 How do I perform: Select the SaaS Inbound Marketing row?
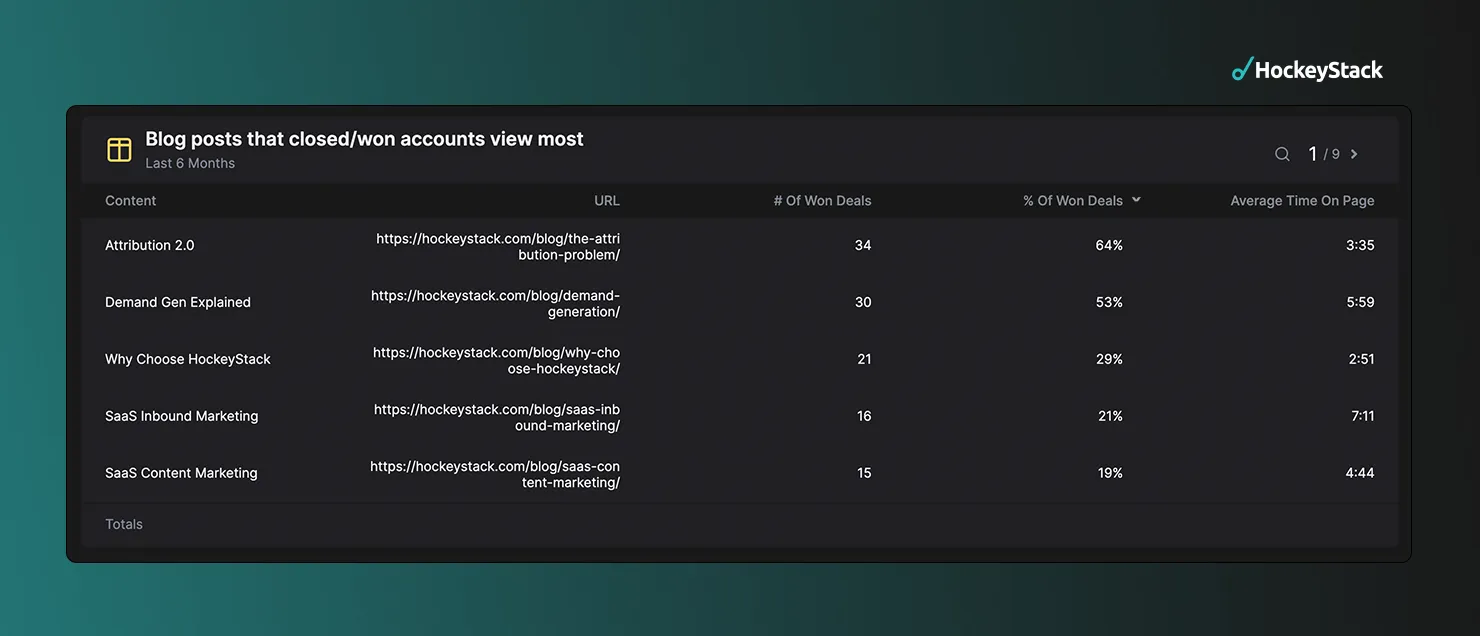coord(740,417)
